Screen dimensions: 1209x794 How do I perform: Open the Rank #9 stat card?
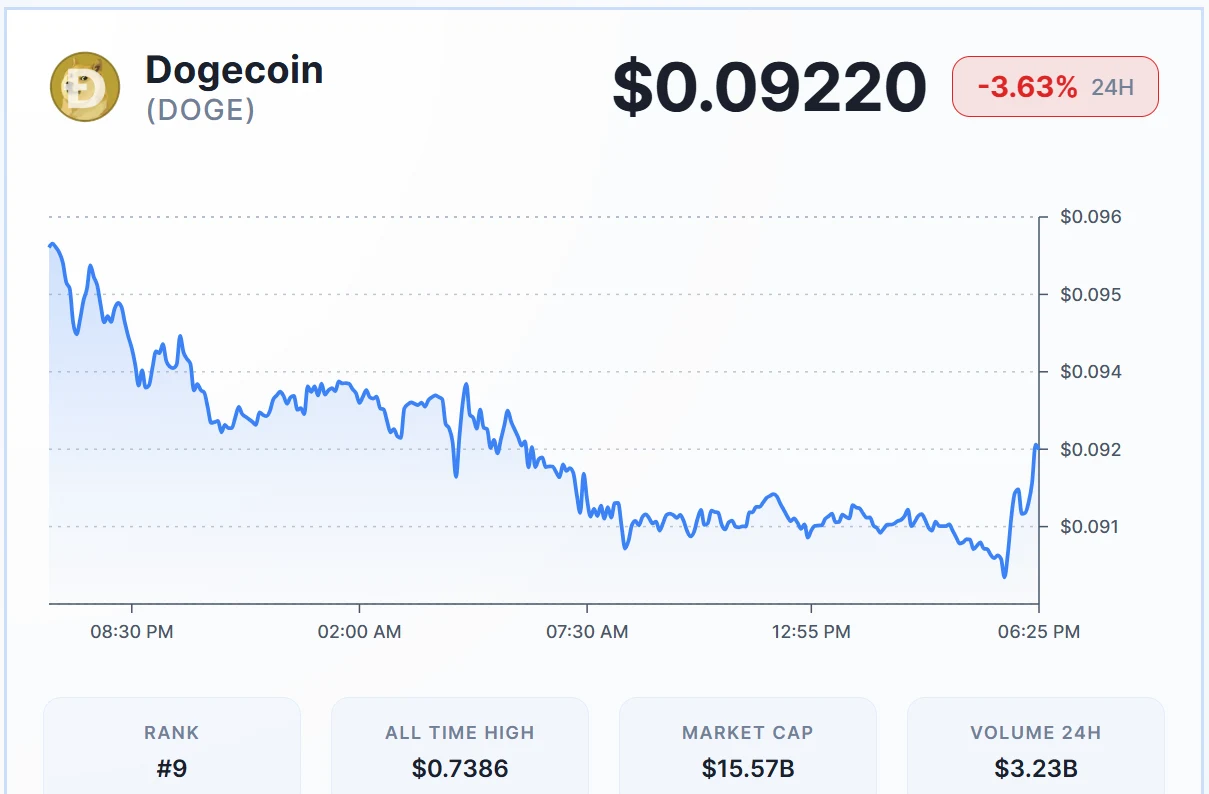[172, 748]
